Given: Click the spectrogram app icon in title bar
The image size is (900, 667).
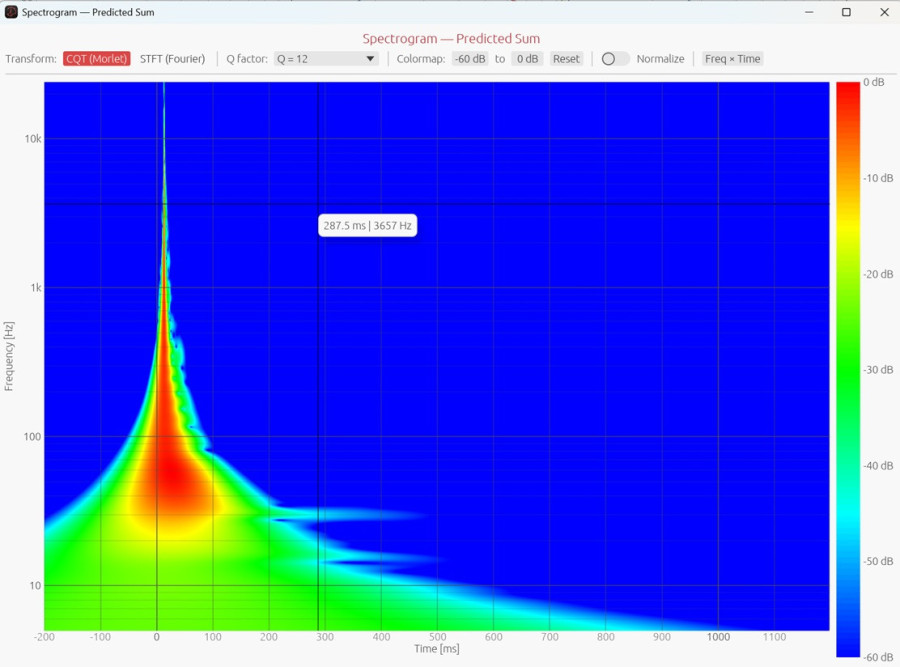Looking at the screenshot, I should tap(11, 12).
